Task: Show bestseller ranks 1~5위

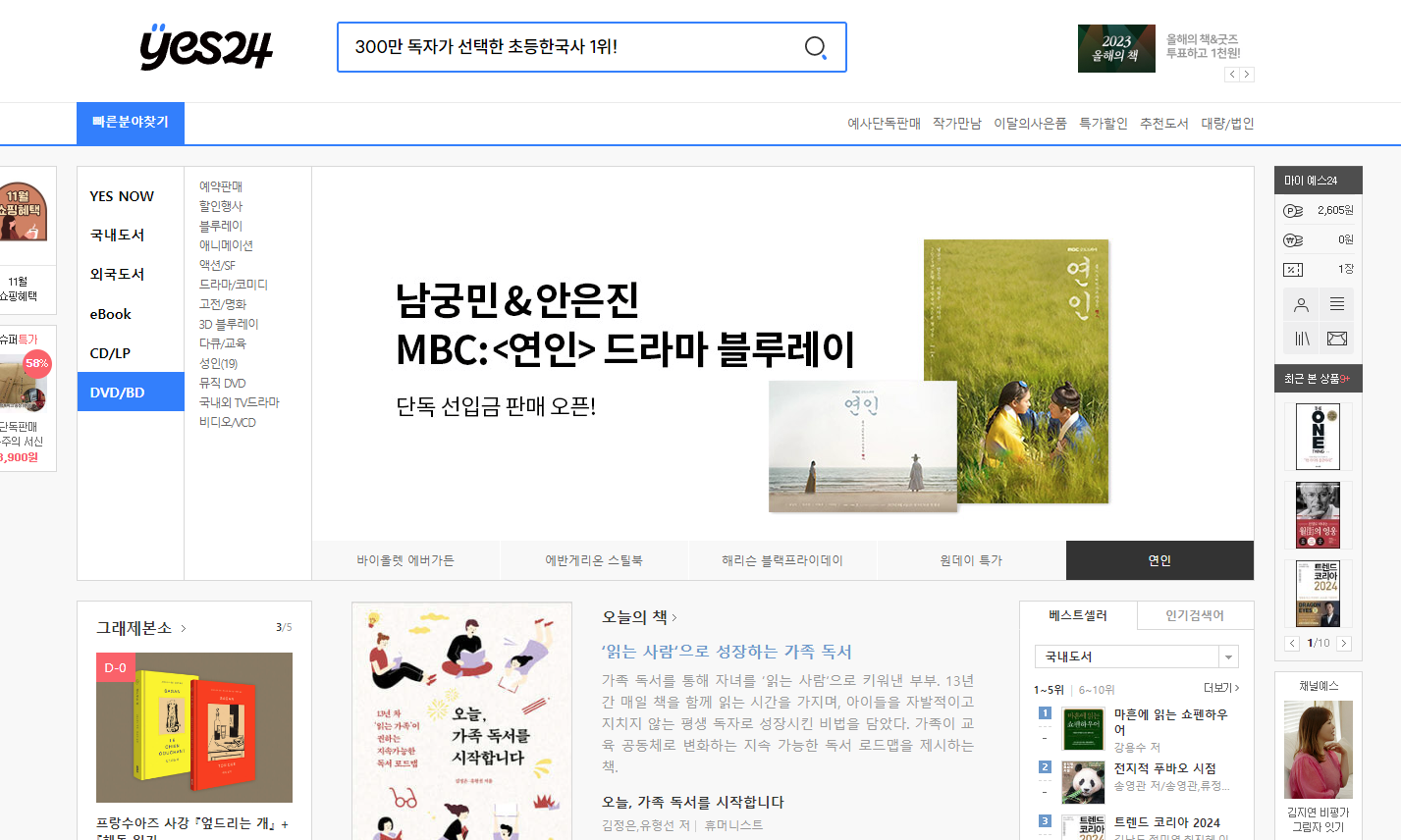Action: (x=1049, y=689)
